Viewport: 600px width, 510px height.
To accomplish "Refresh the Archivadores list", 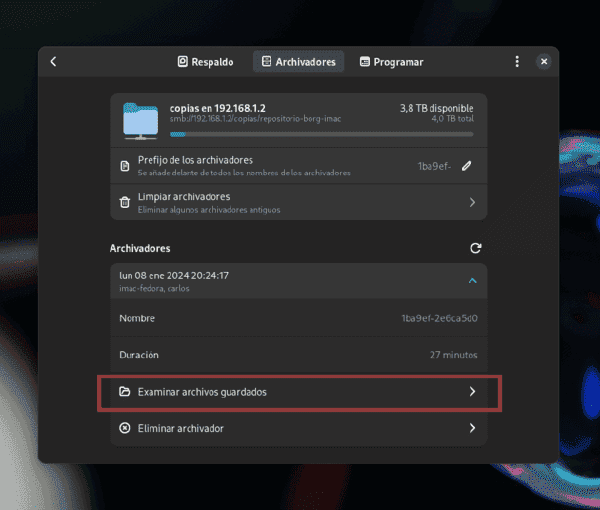I will 475,248.
